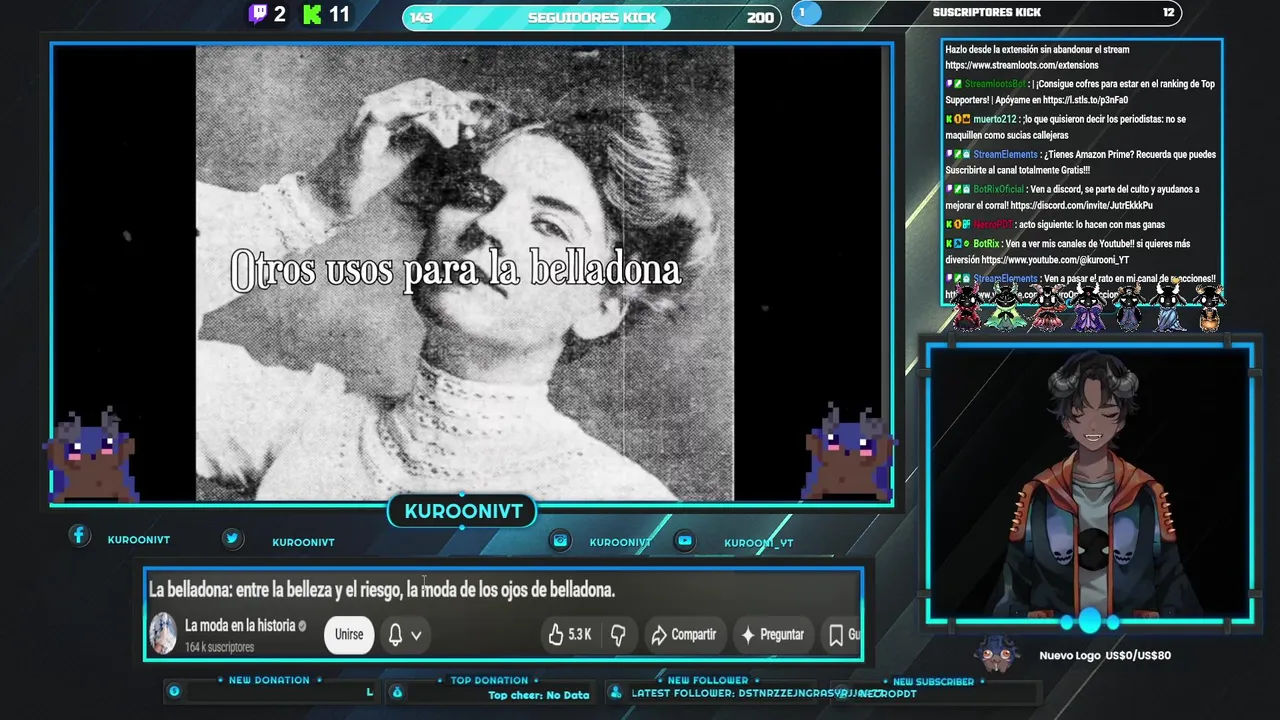Open the youtube.com/@kurooni_YT chat link

[1055, 260]
